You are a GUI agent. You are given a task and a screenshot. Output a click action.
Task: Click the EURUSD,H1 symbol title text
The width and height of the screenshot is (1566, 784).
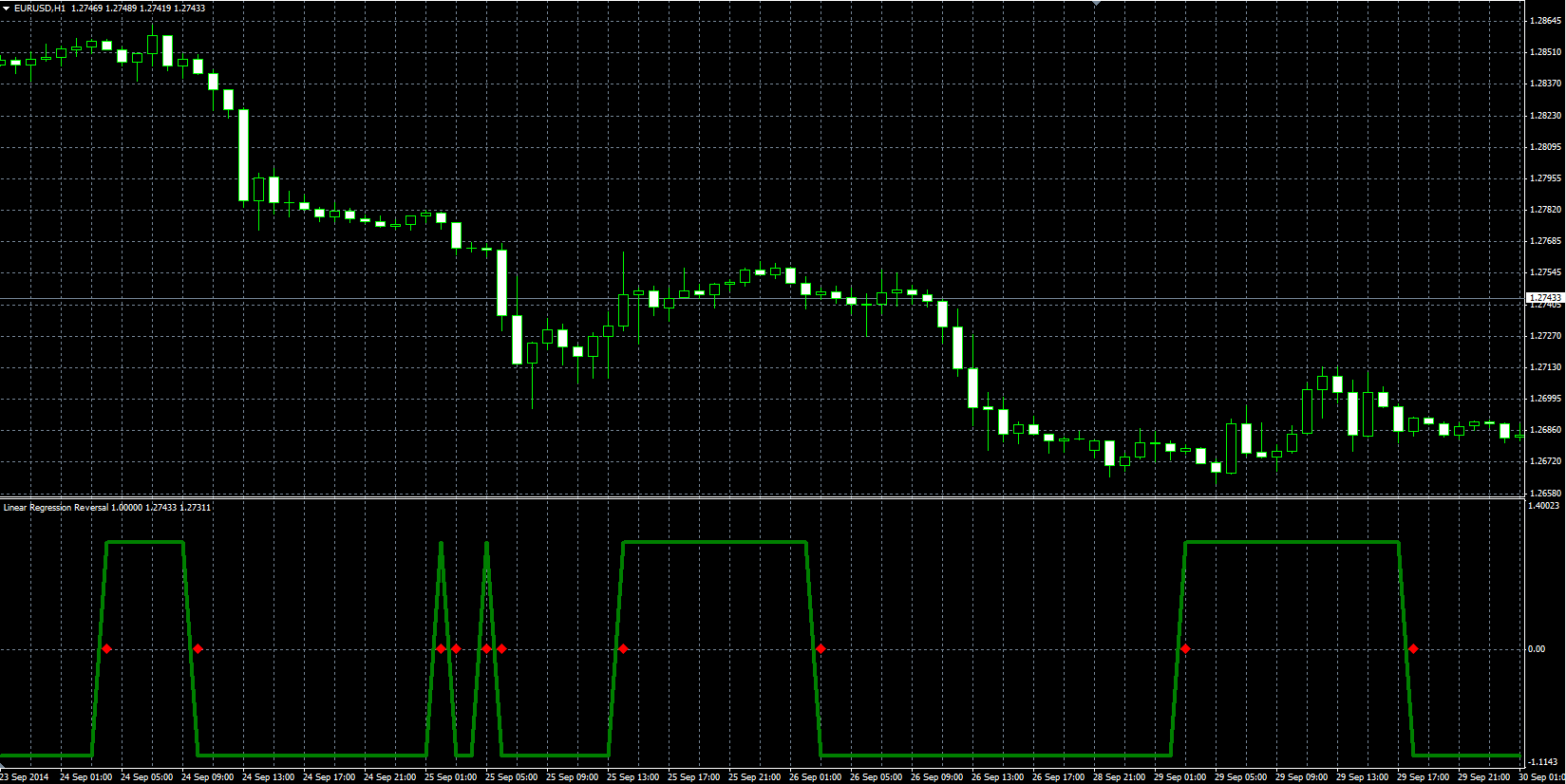(40, 8)
